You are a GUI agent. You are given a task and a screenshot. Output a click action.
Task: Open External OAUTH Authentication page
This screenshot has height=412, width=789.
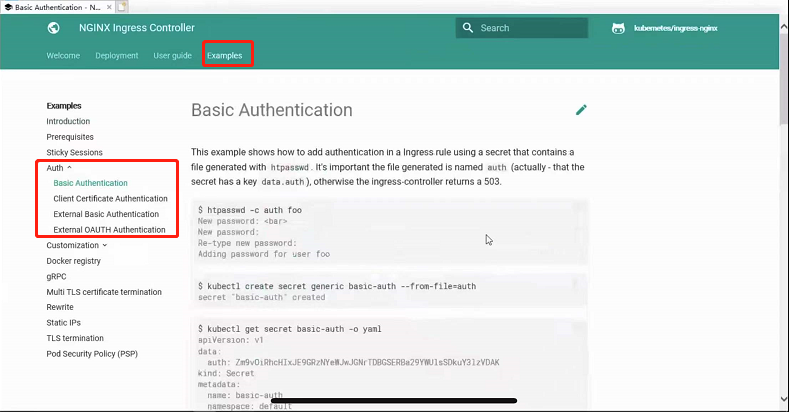(x=109, y=230)
